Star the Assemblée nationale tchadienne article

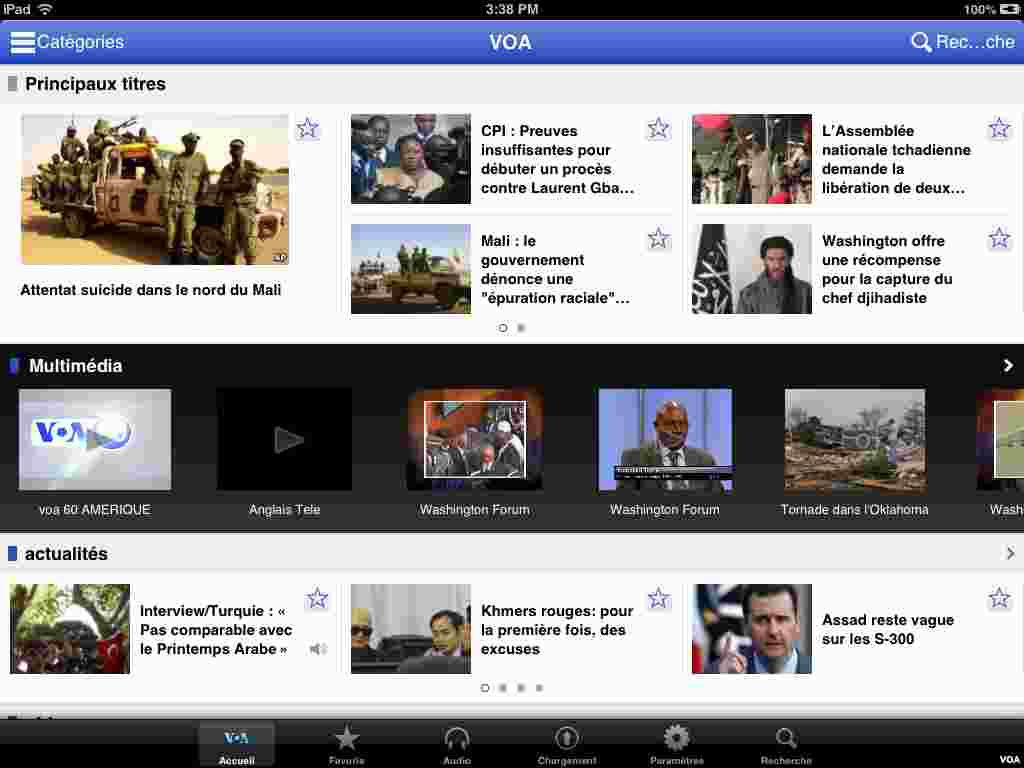pyautogui.click(x=999, y=129)
